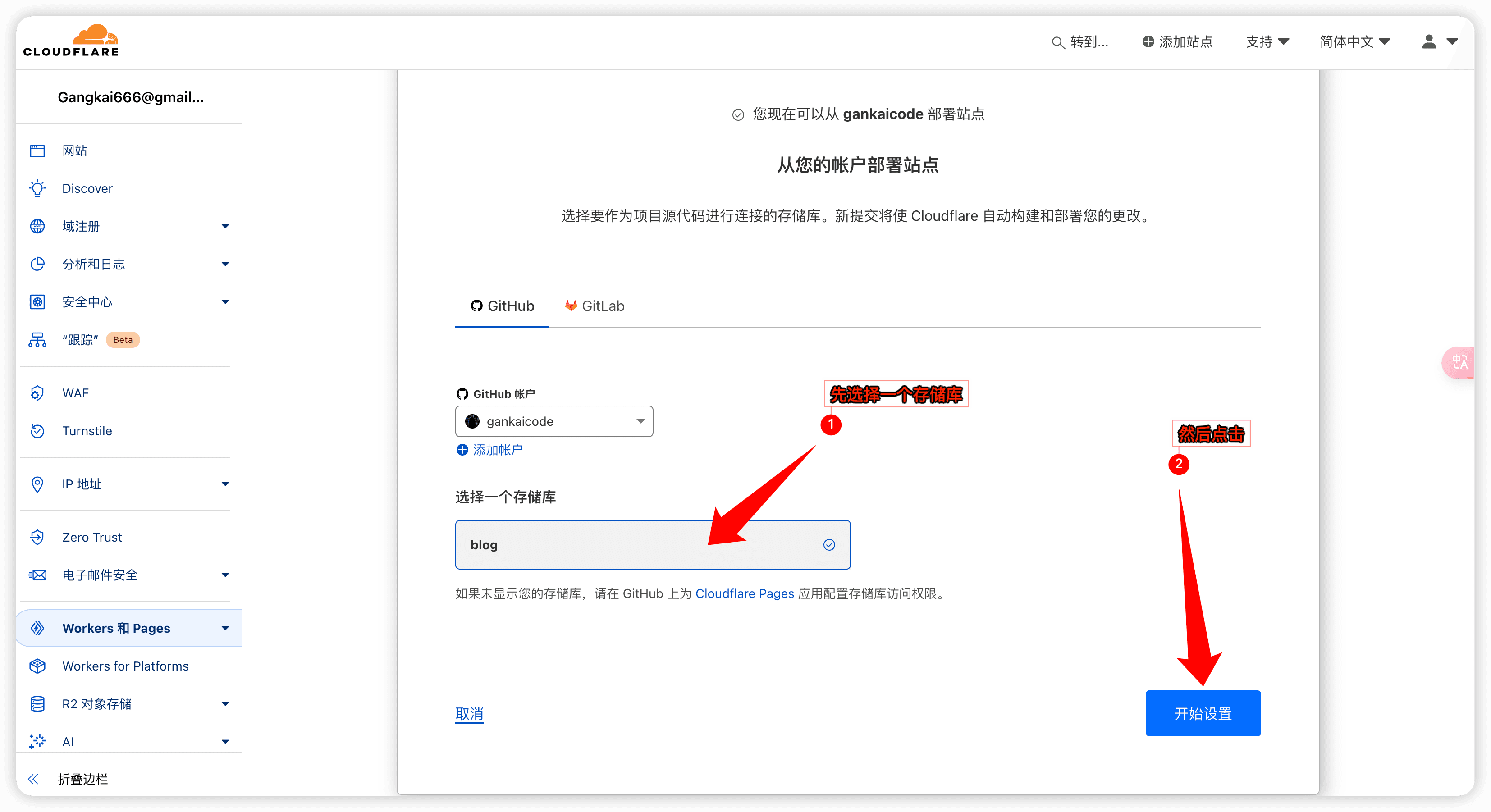This screenshot has width=1491, height=812.
Task: Navigate to Turnstile section
Action: click(x=86, y=430)
